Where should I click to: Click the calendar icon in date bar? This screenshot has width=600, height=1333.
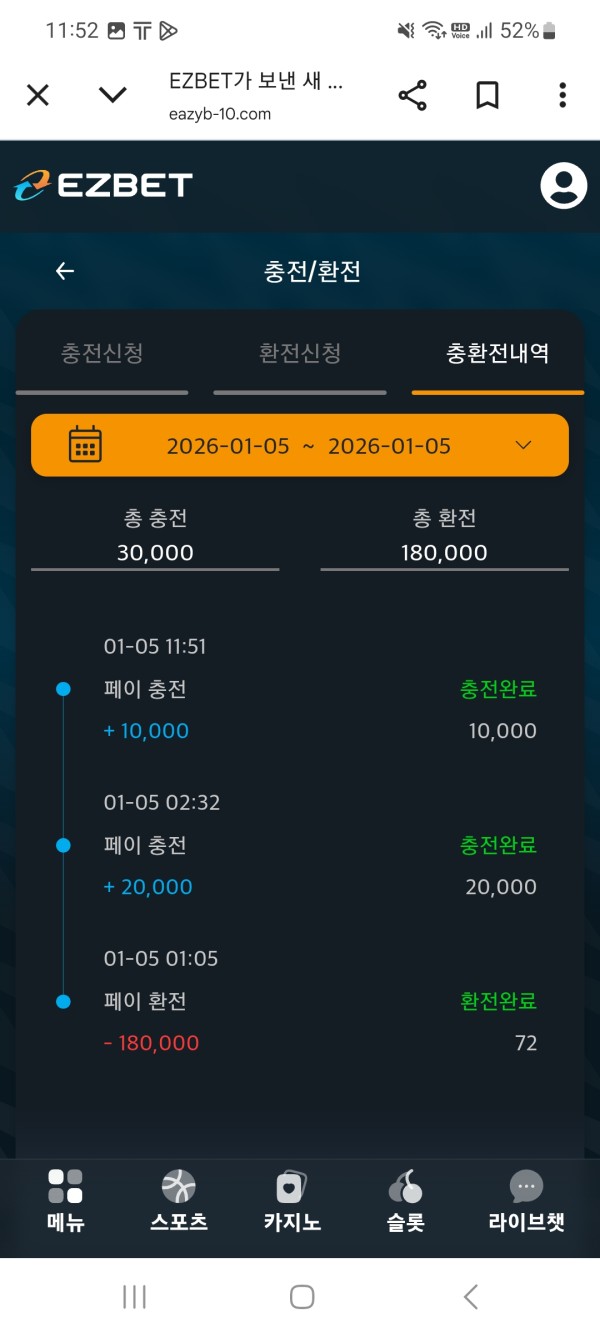point(85,444)
